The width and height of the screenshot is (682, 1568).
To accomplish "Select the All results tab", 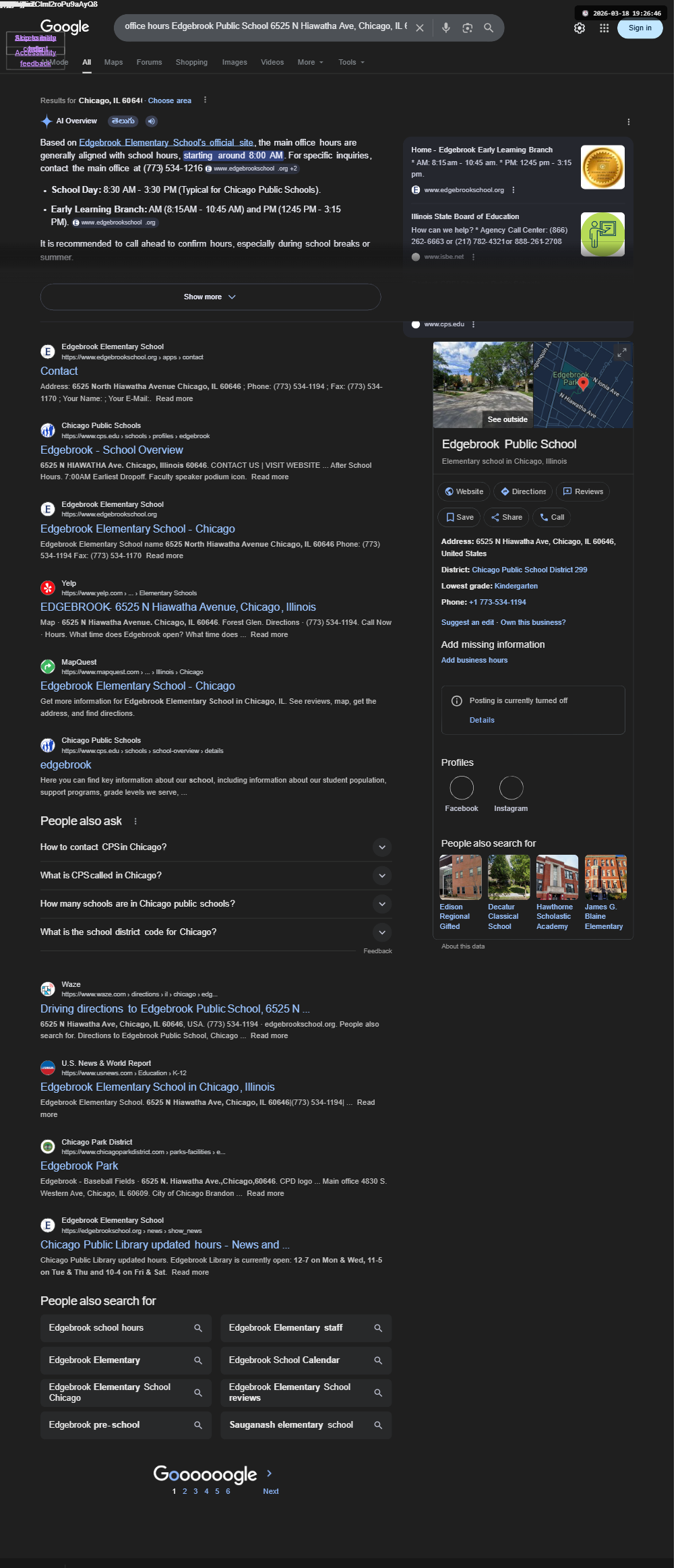I will pyautogui.click(x=86, y=62).
